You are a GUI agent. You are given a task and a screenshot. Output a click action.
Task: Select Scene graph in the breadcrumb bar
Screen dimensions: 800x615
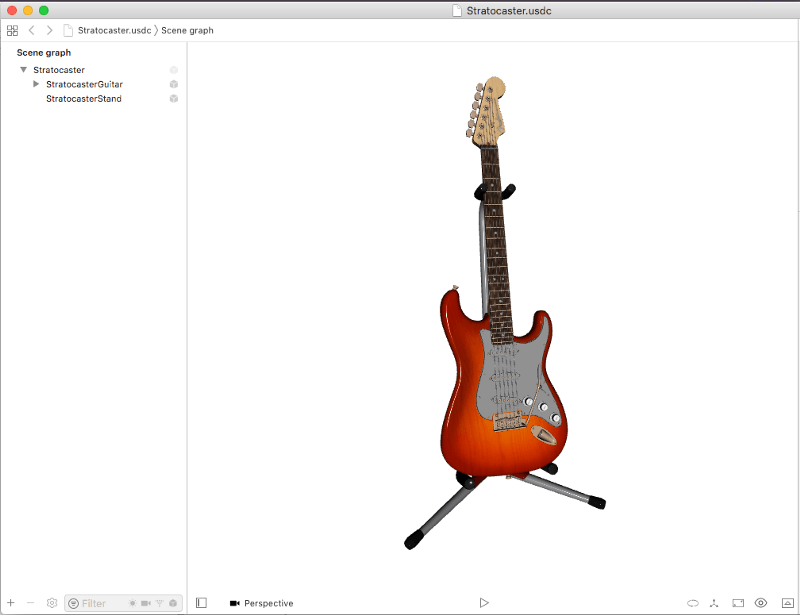[x=187, y=31]
